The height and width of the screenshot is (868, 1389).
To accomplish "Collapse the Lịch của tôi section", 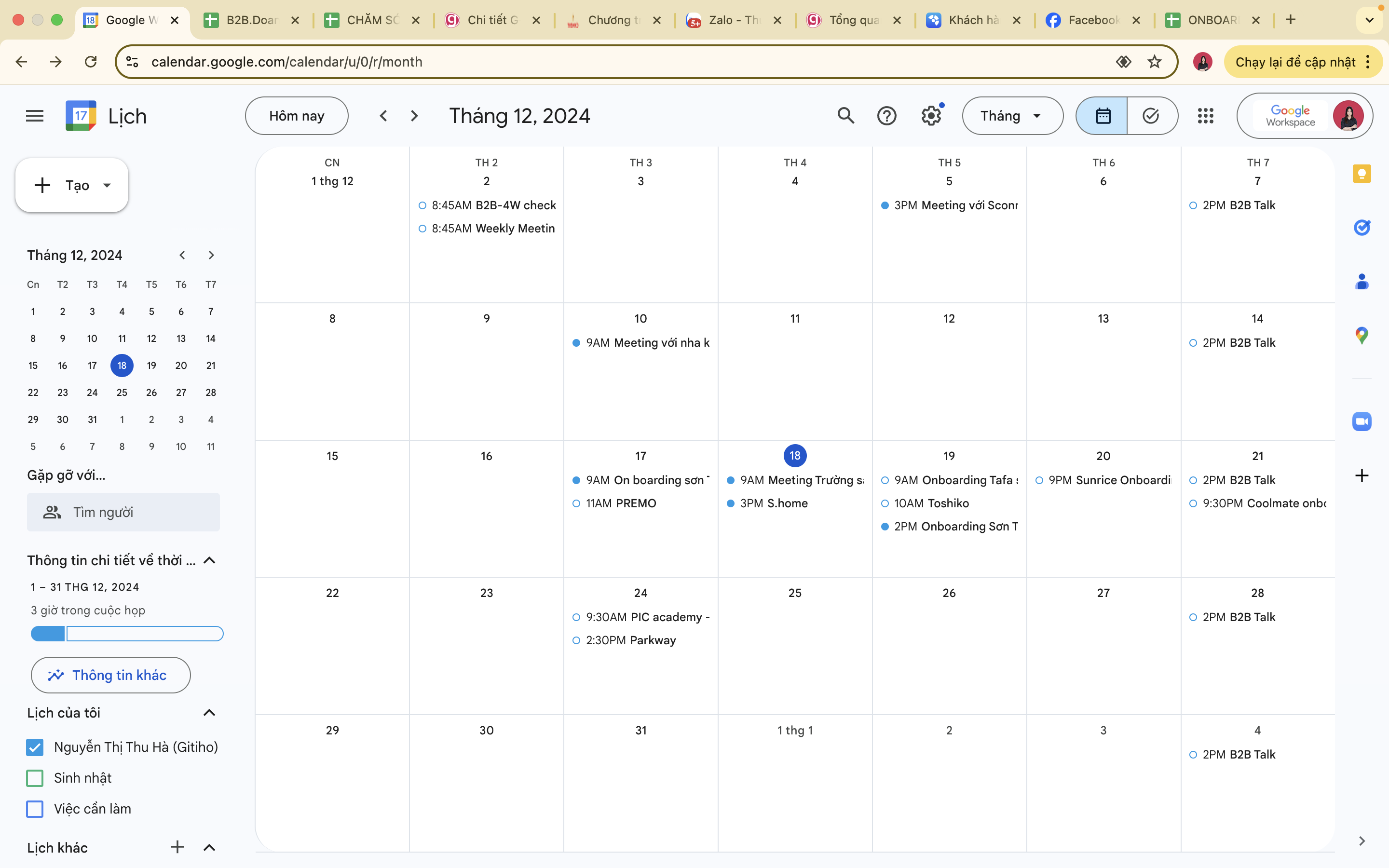I will pyautogui.click(x=209, y=712).
